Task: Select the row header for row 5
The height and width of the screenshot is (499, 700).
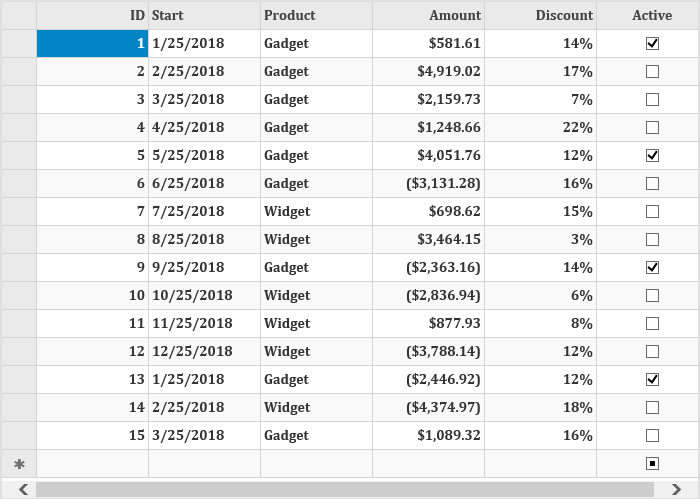Action: [18, 156]
